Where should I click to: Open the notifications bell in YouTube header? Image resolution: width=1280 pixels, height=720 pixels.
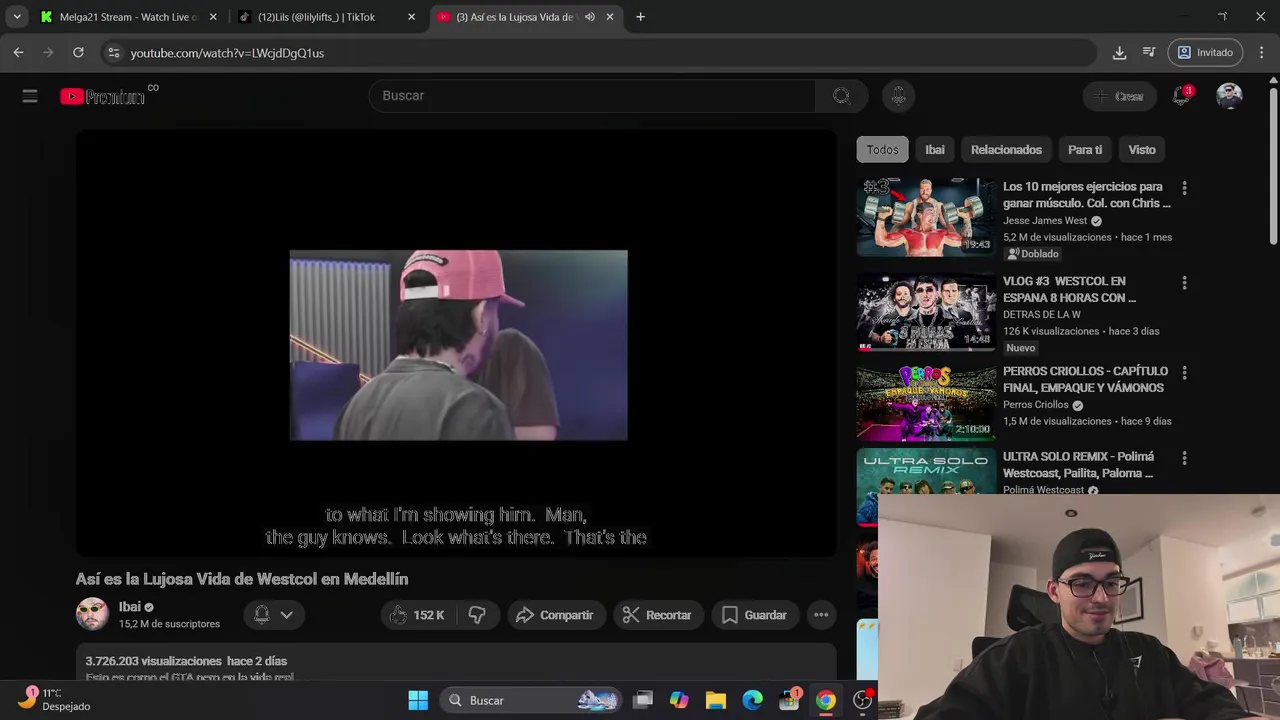pyautogui.click(x=1182, y=96)
